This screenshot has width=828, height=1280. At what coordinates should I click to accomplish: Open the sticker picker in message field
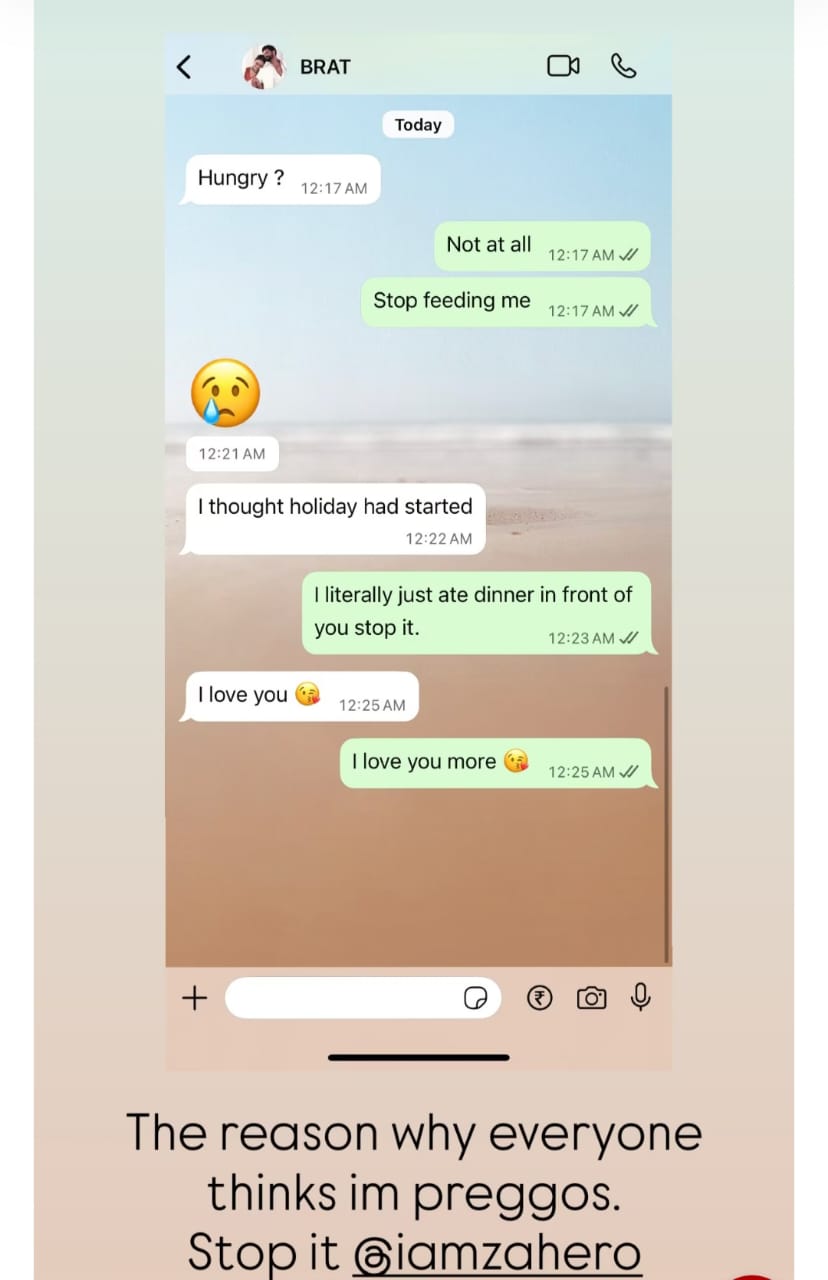tap(476, 998)
